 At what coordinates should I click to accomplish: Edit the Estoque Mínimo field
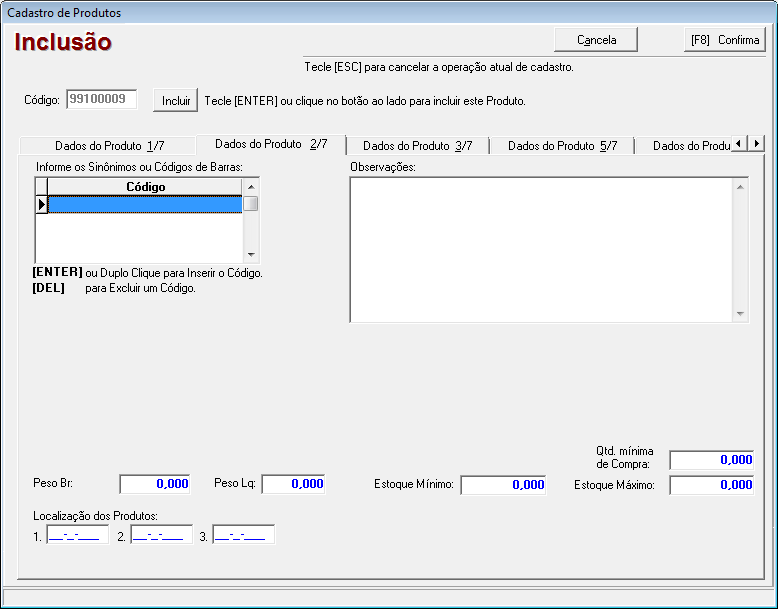503,485
